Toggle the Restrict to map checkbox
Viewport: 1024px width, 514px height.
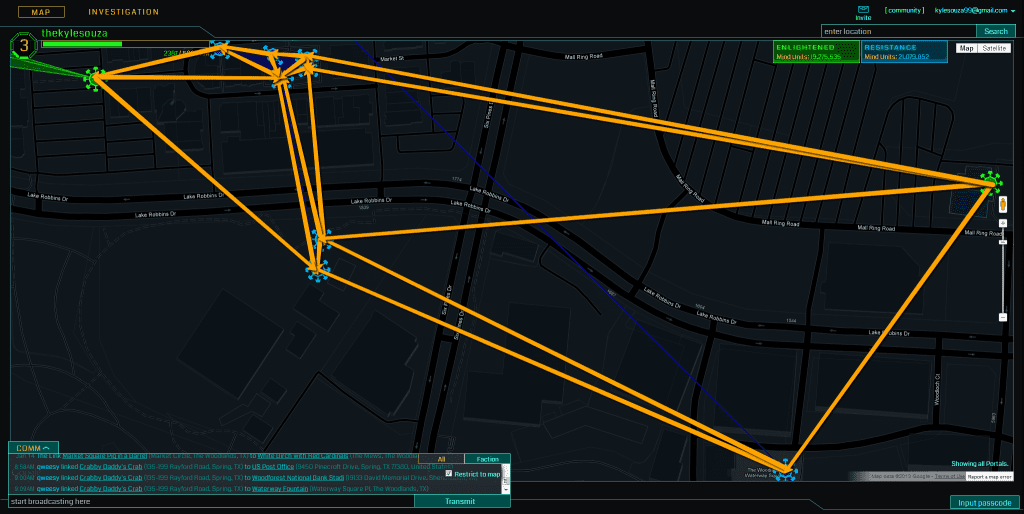pos(449,474)
